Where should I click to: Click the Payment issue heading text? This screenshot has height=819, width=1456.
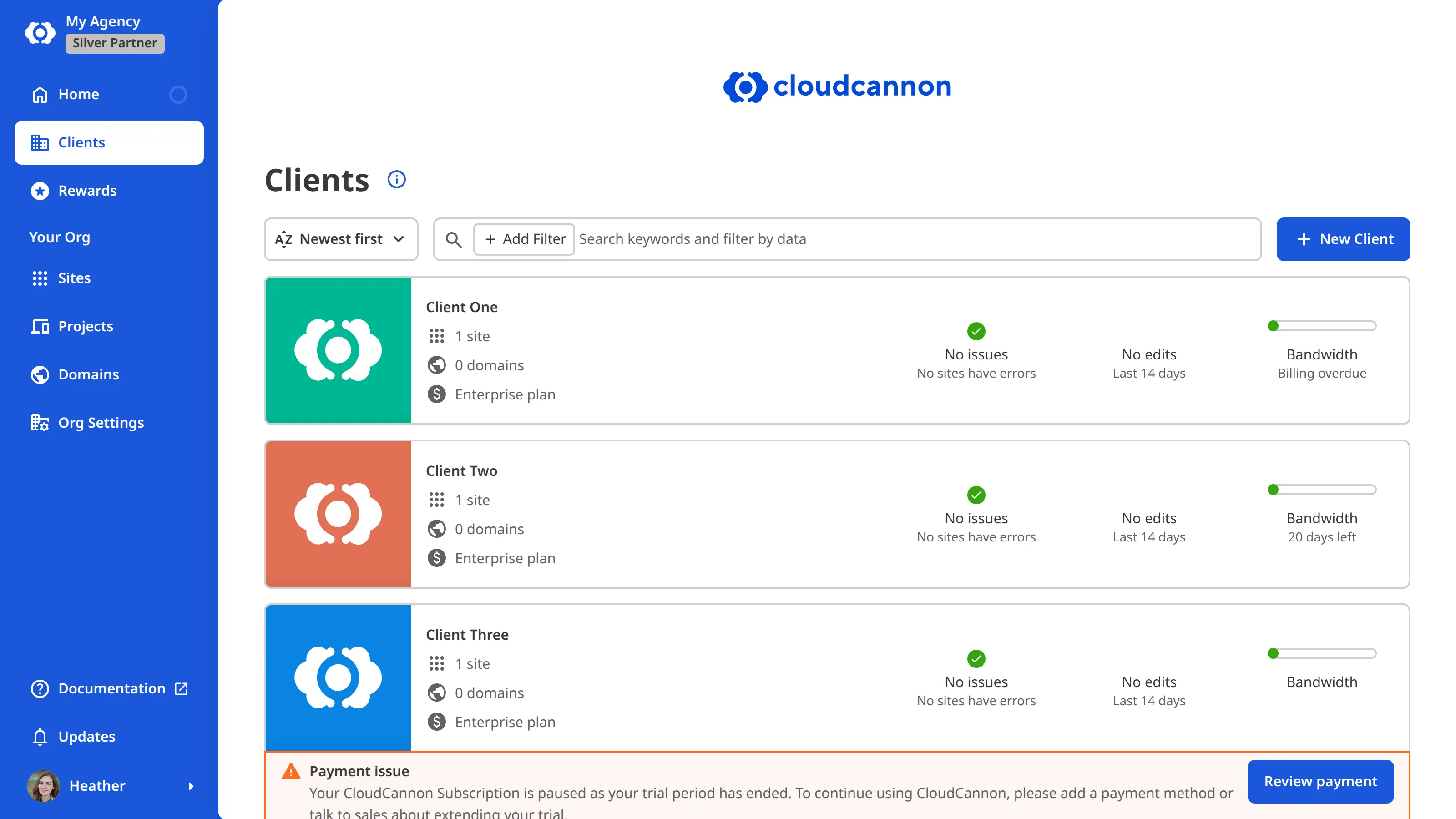(x=359, y=771)
